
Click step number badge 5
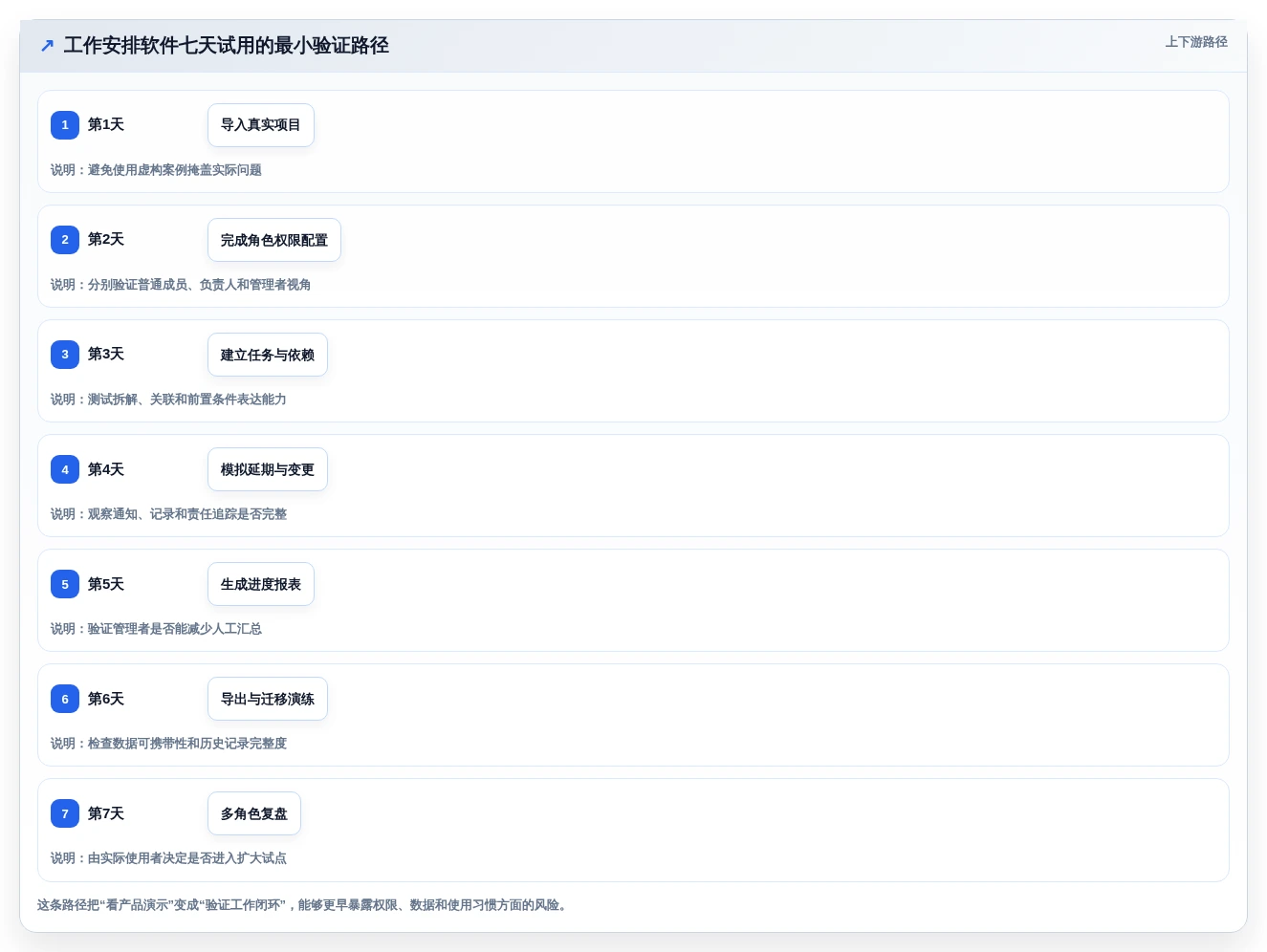[x=65, y=584]
